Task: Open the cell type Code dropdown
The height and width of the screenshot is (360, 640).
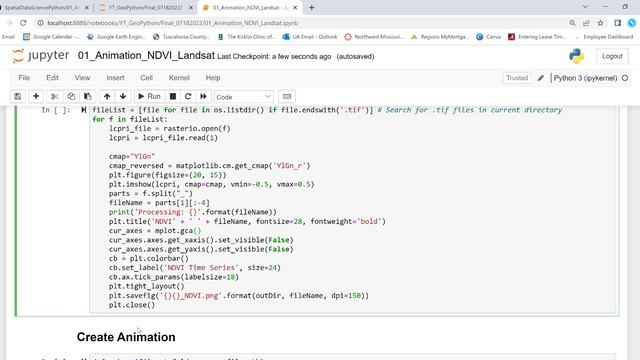Action: coord(243,97)
